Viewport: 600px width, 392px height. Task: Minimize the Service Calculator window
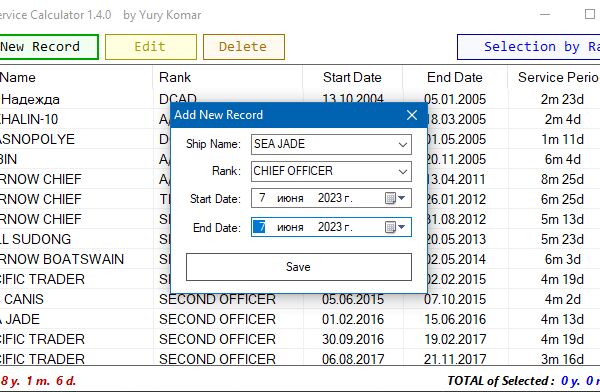tap(545, 15)
